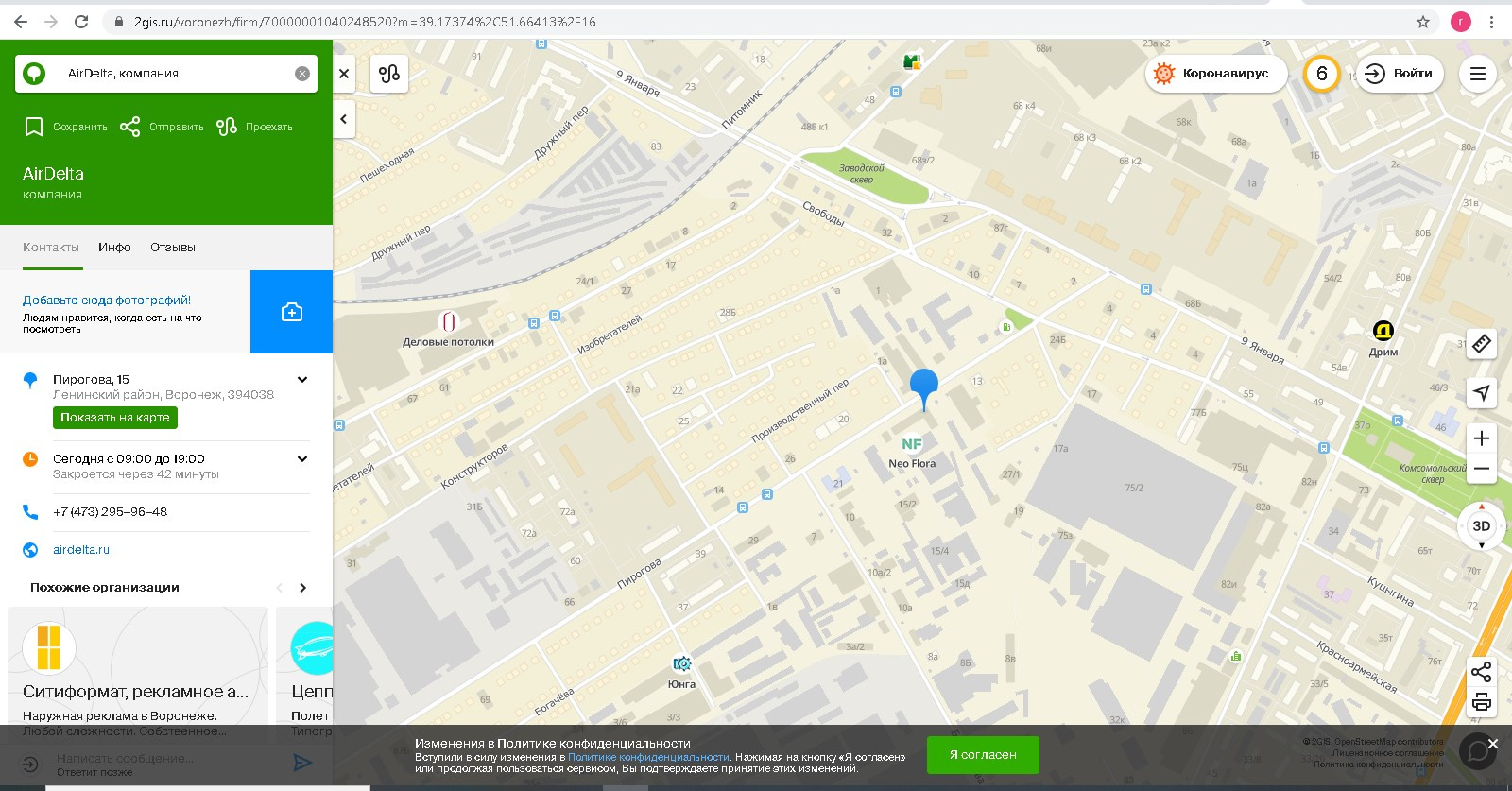
Task: Click the Войти login button
Action: [x=1400, y=73]
